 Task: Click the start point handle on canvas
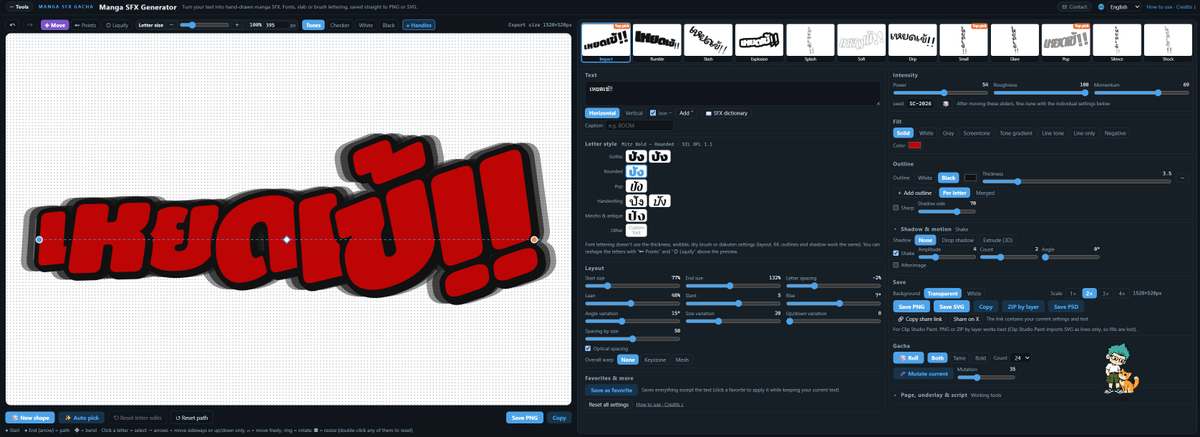tap(39, 240)
